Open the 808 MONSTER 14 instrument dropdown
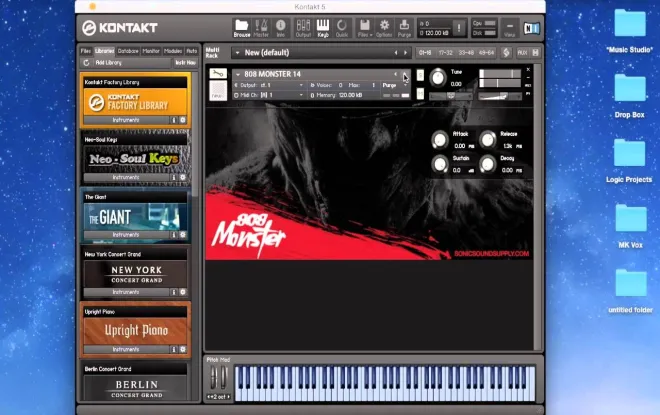The width and height of the screenshot is (660, 415). click(x=237, y=74)
